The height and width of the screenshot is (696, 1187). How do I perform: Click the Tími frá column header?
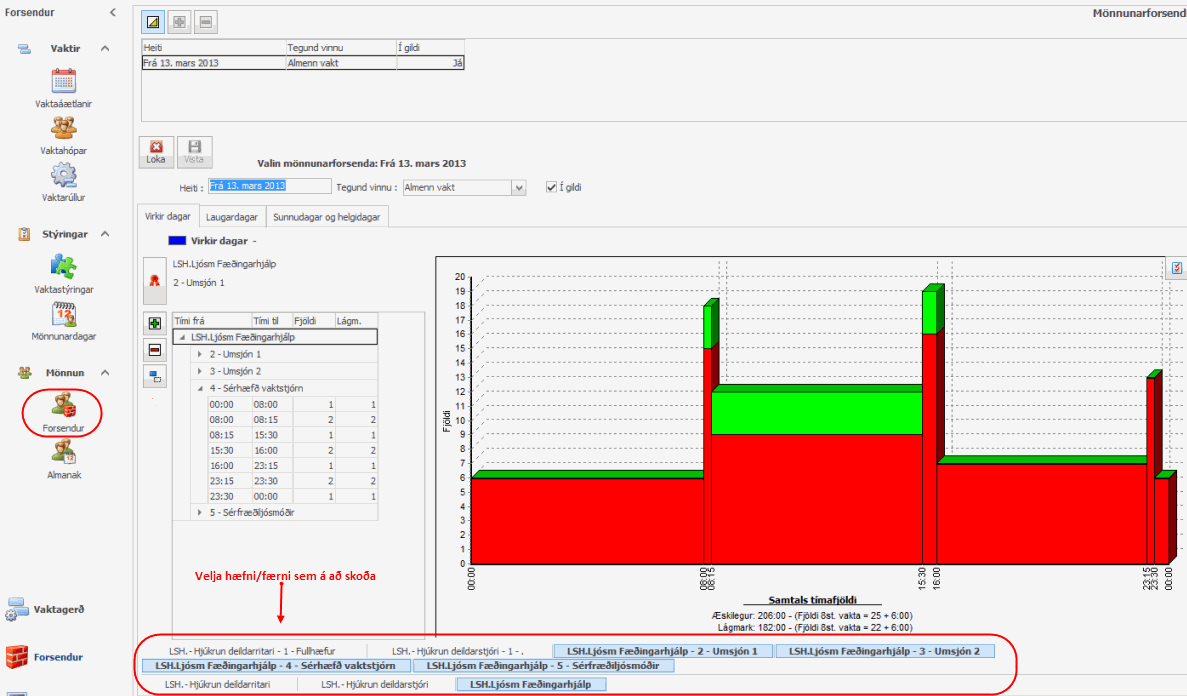pos(212,321)
